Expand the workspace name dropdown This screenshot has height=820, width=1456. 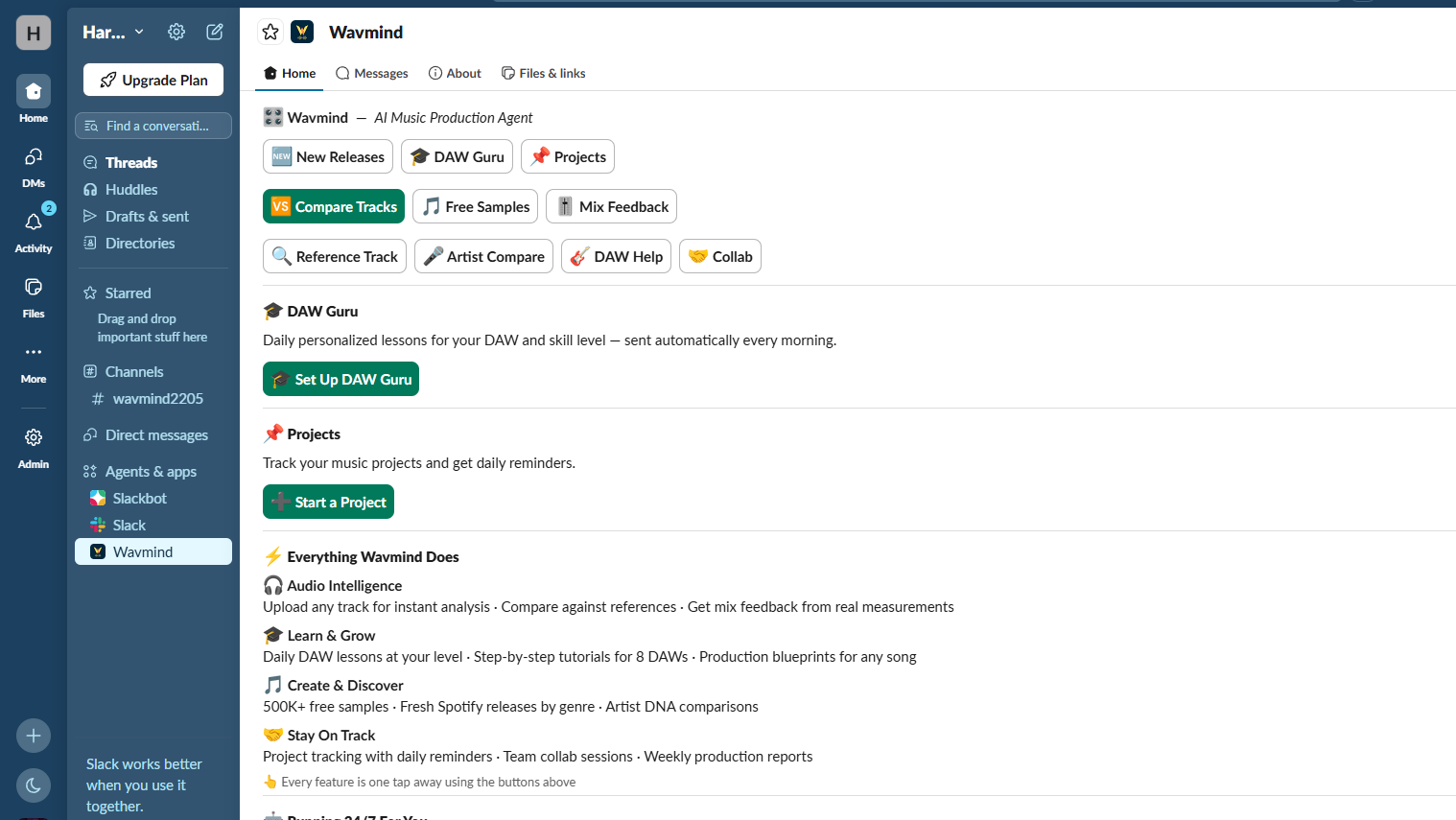point(113,32)
